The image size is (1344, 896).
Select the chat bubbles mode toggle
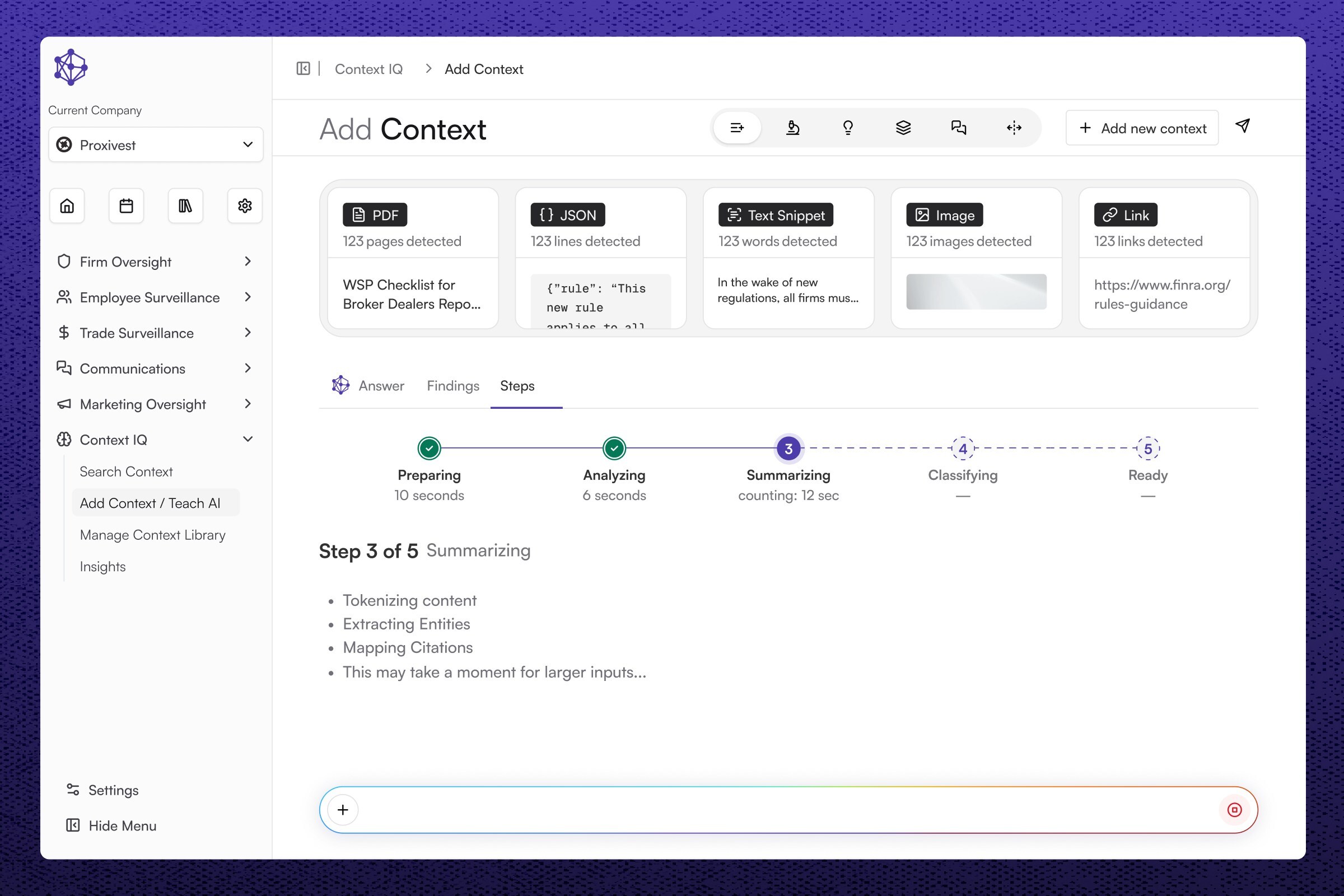pyautogui.click(x=958, y=128)
